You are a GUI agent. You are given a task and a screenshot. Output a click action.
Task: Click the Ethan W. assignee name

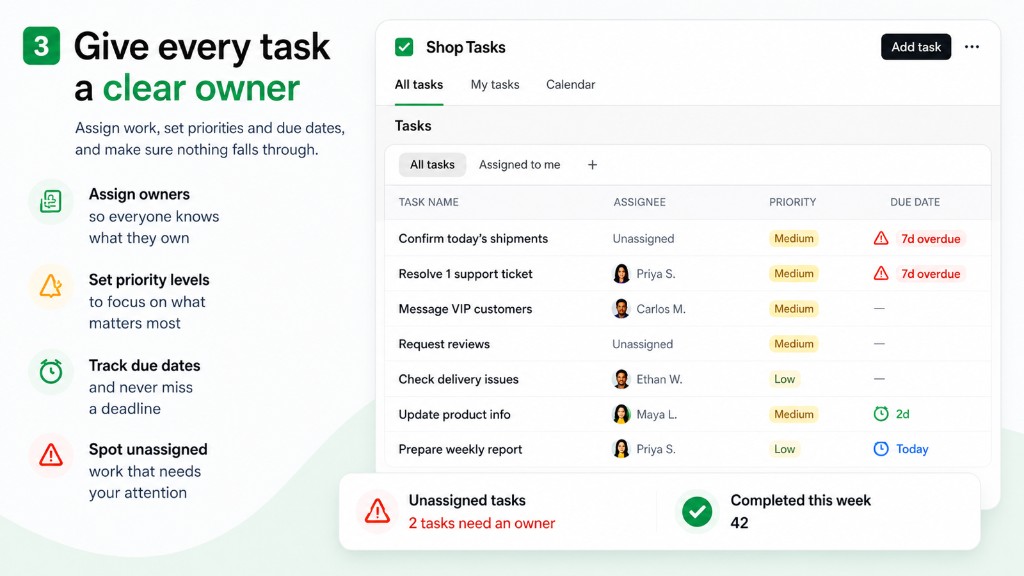click(x=659, y=379)
